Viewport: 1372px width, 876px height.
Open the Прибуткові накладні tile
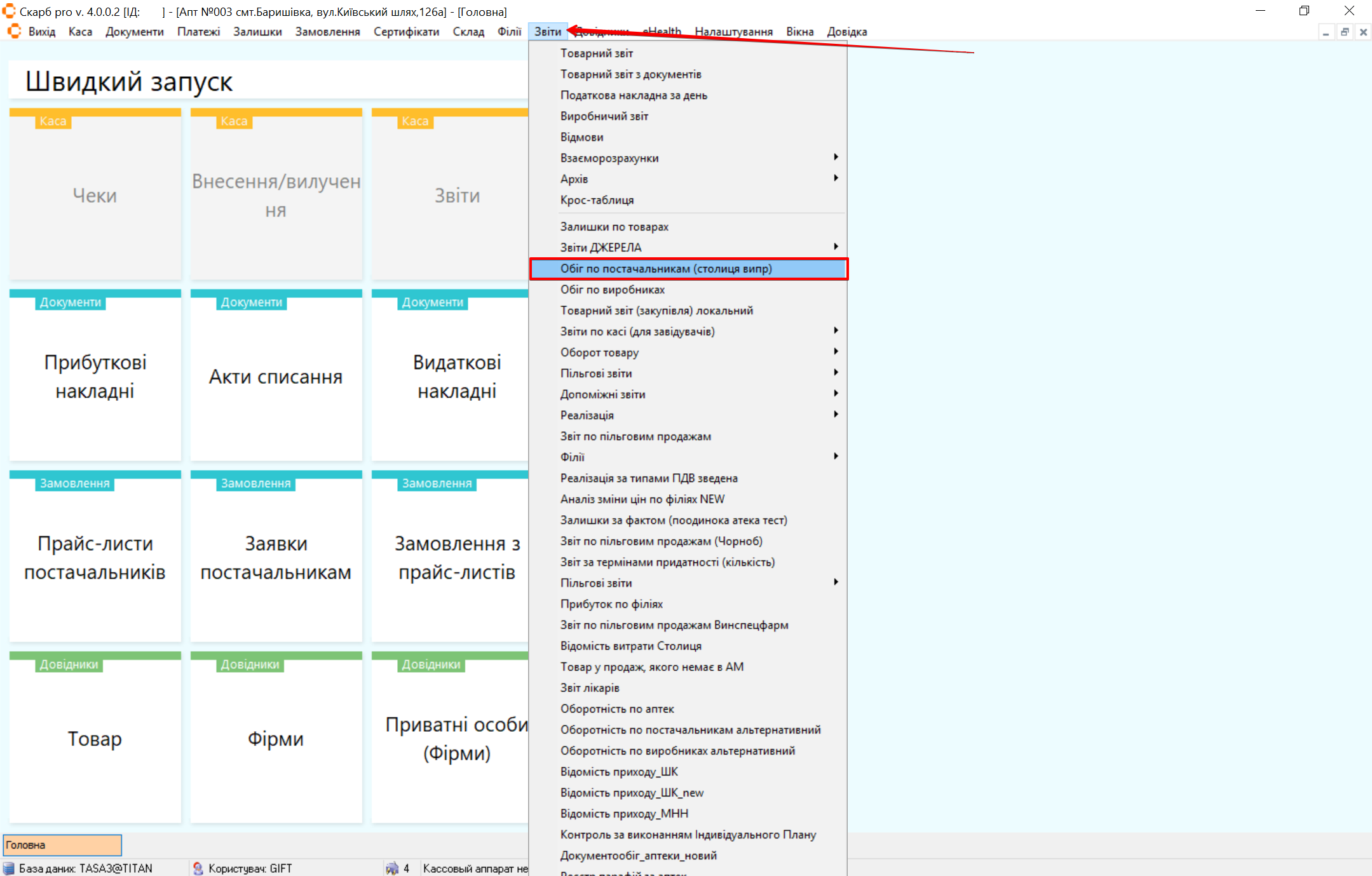pos(95,376)
